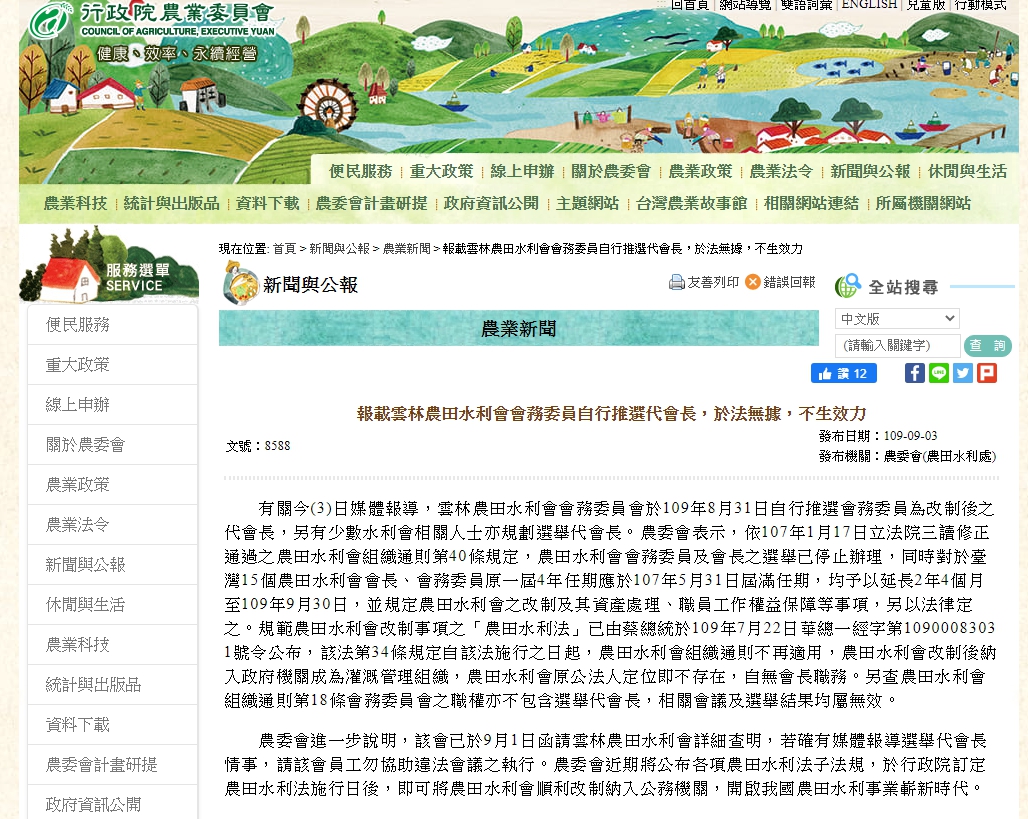Open 關於農委會 in top navigation
The height and width of the screenshot is (819, 1028).
click(x=611, y=171)
